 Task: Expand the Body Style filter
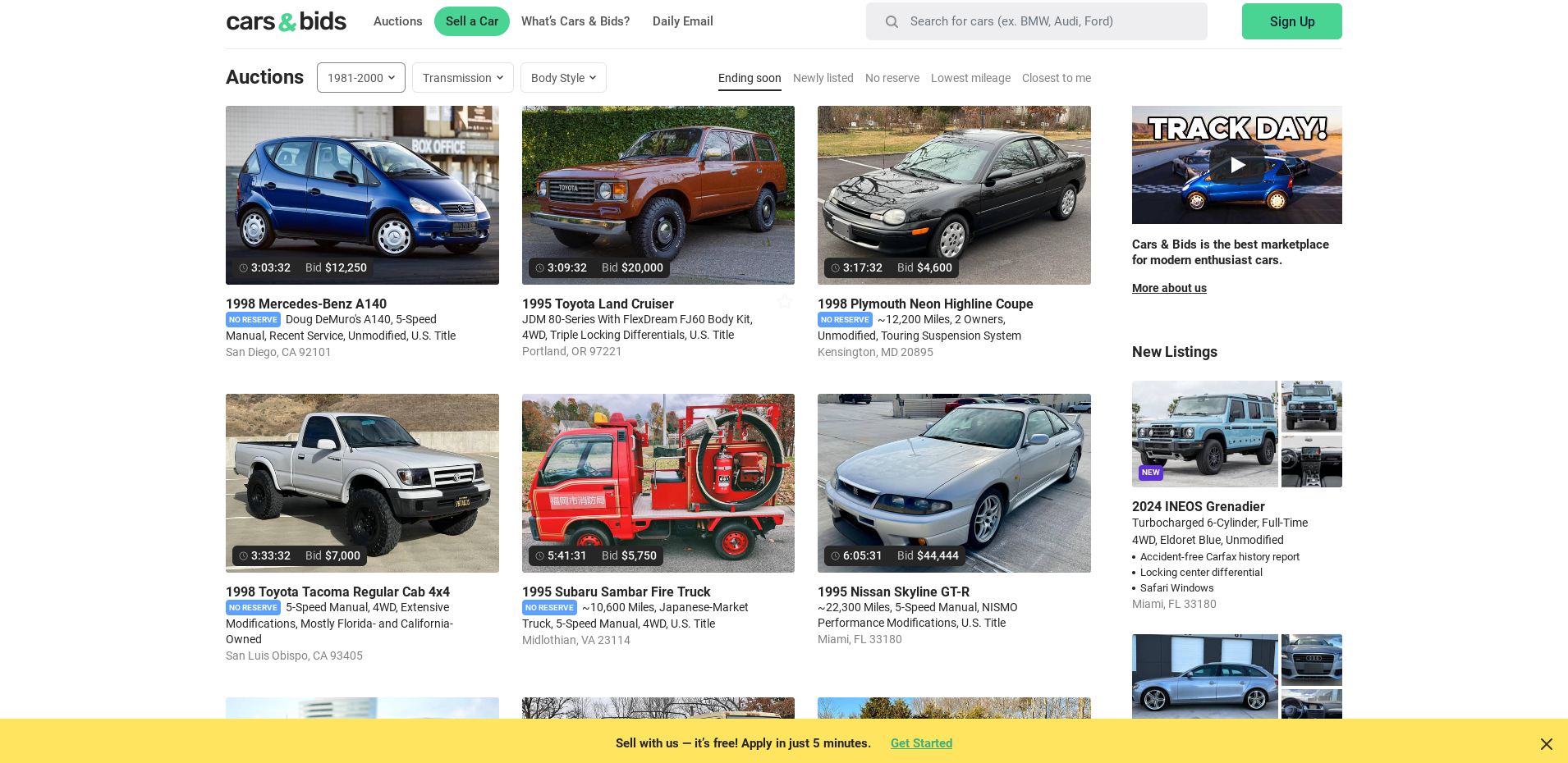(x=563, y=77)
